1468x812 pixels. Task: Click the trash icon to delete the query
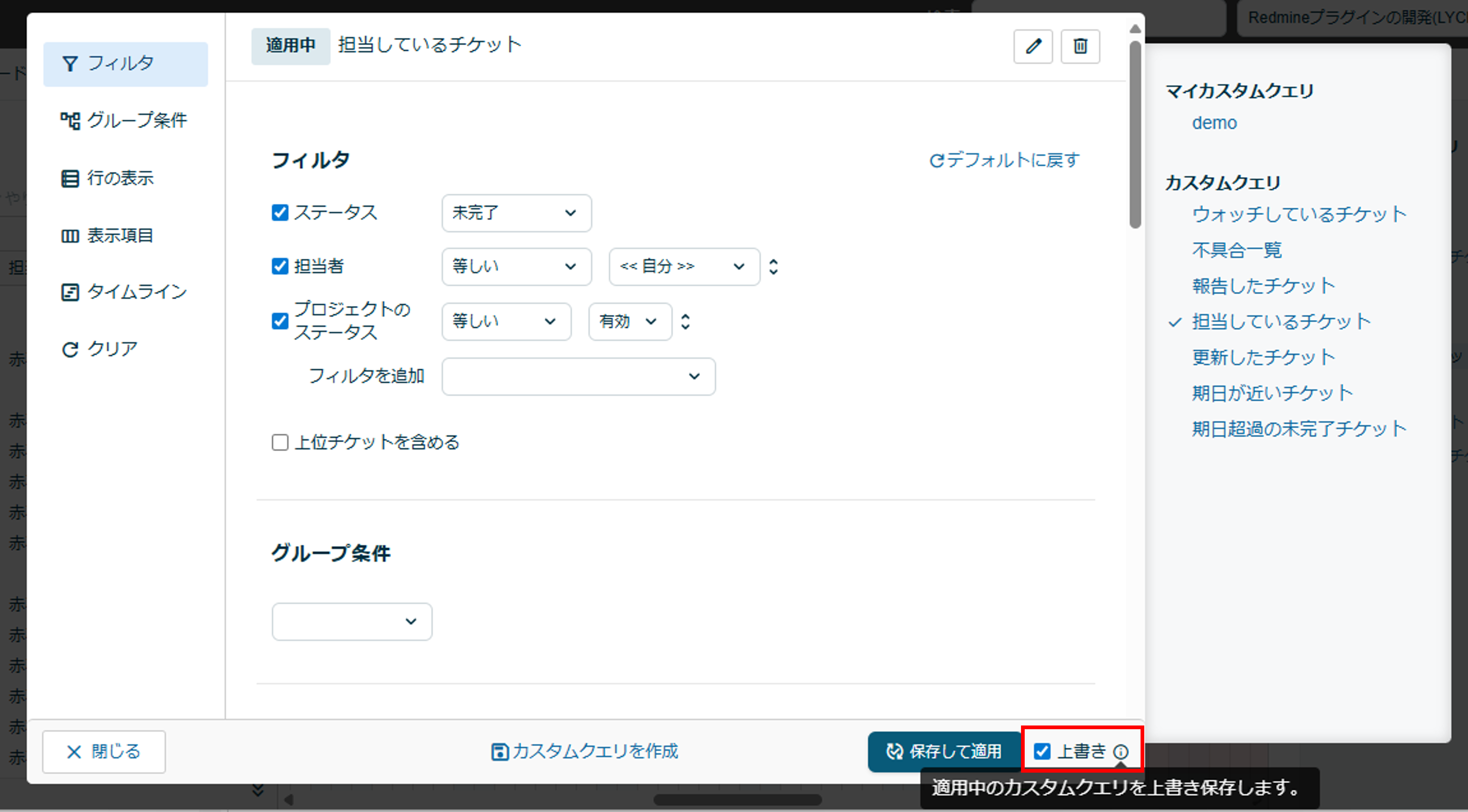pos(1080,46)
